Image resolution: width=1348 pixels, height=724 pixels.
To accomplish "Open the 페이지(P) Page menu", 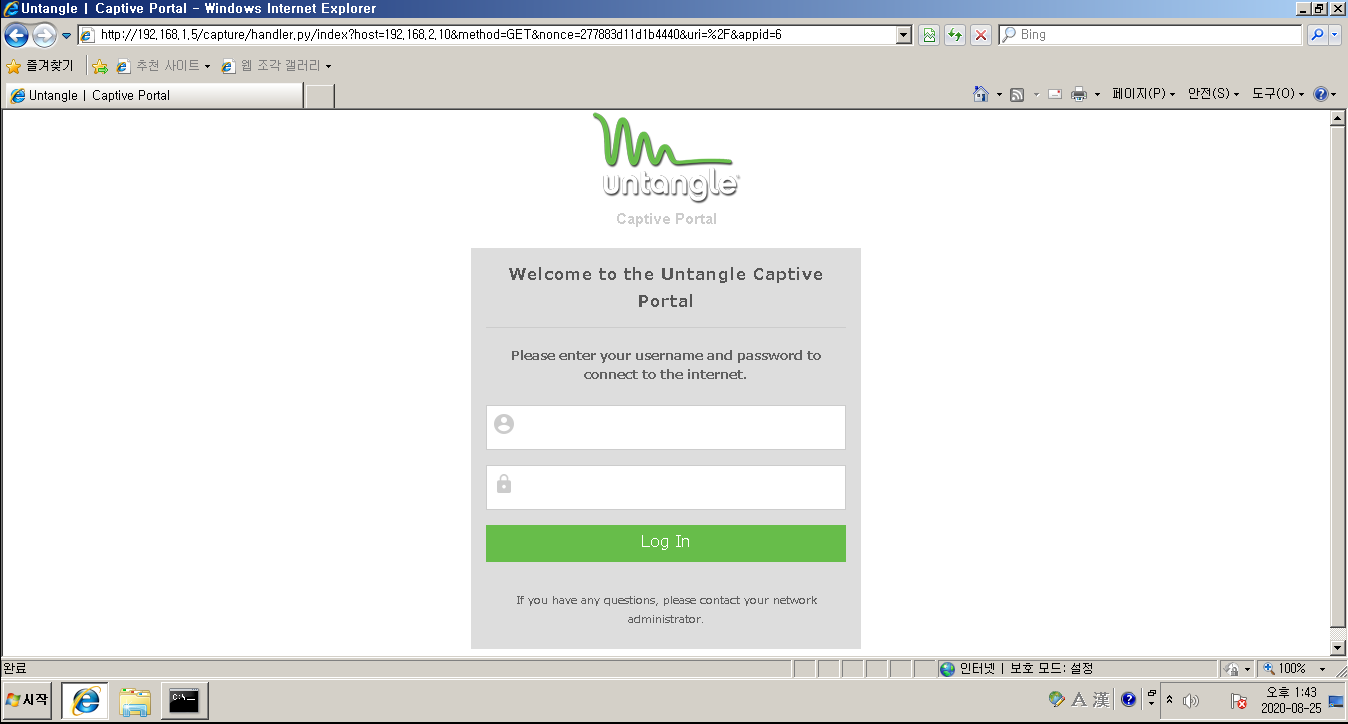I will [1144, 94].
